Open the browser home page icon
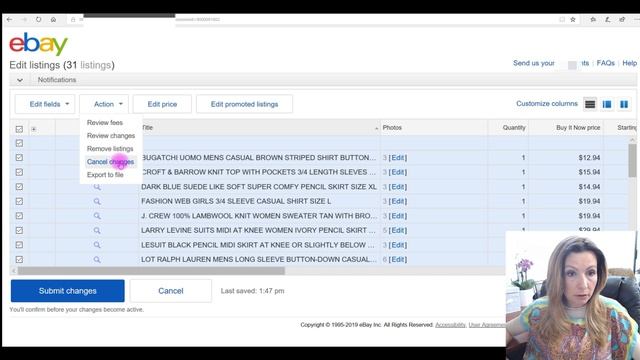This screenshot has height=360, width=640. pos(53,19)
